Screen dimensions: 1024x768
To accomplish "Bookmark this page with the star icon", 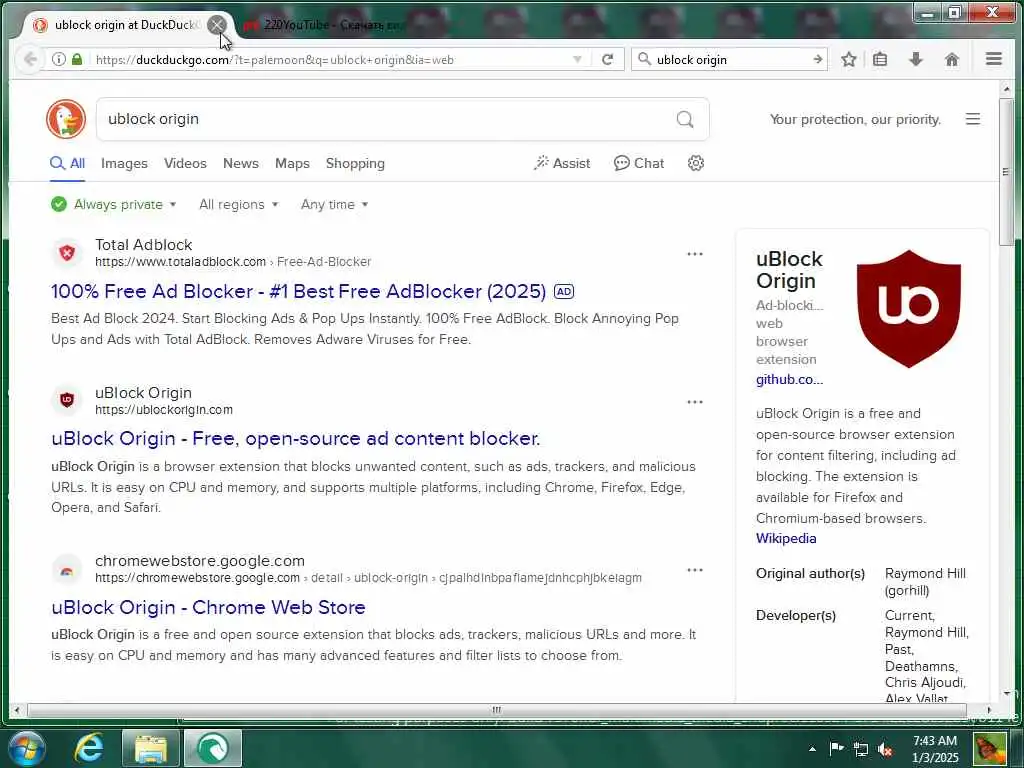I will point(848,59).
